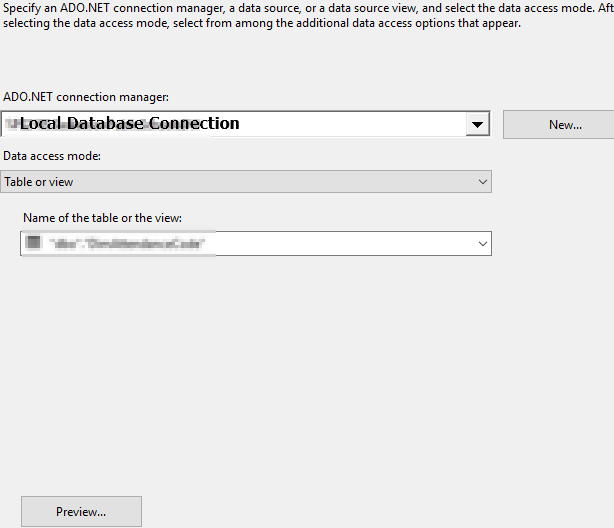Screen dimensions: 614x528
Task: Click the table icon in table name field
Action: click(33, 242)
